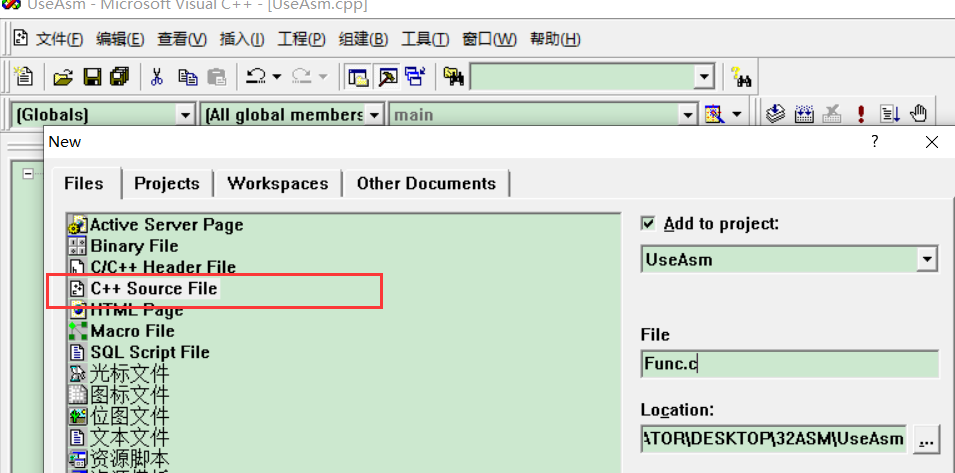The height and width of the screenshot is (473, 955).
Task: Collapse the workspace tree minus node
Action: click(28, 174)
